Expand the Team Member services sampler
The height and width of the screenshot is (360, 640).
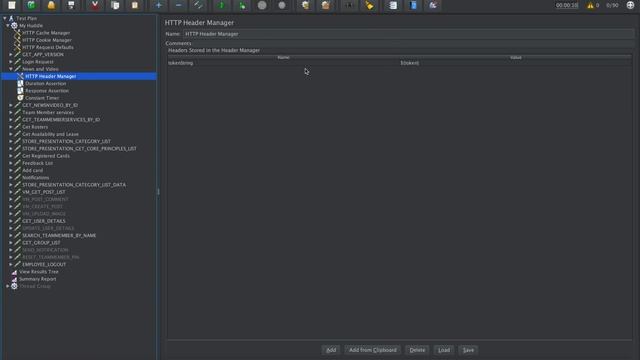click(x=11, y=112)
